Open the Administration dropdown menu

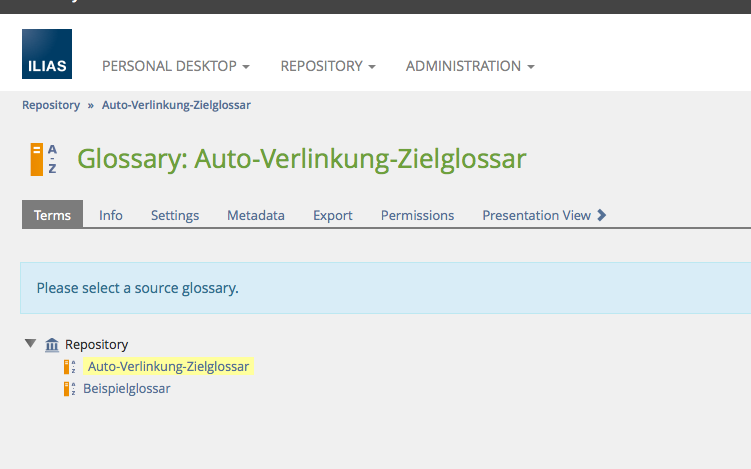click(x=469, y=66)
